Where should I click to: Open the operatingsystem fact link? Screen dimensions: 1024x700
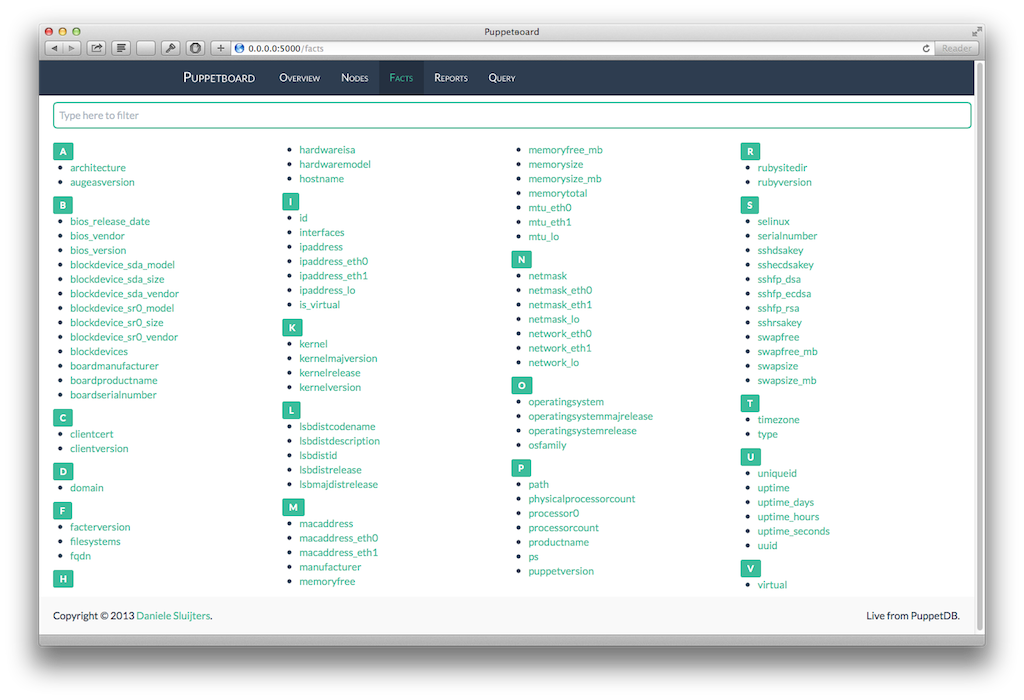tap(566, 402)
